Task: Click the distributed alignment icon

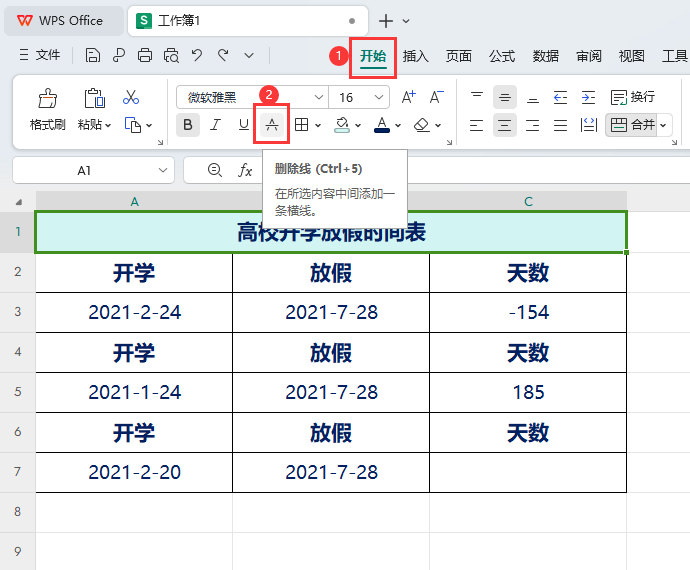Action: (x=588, y=125)
